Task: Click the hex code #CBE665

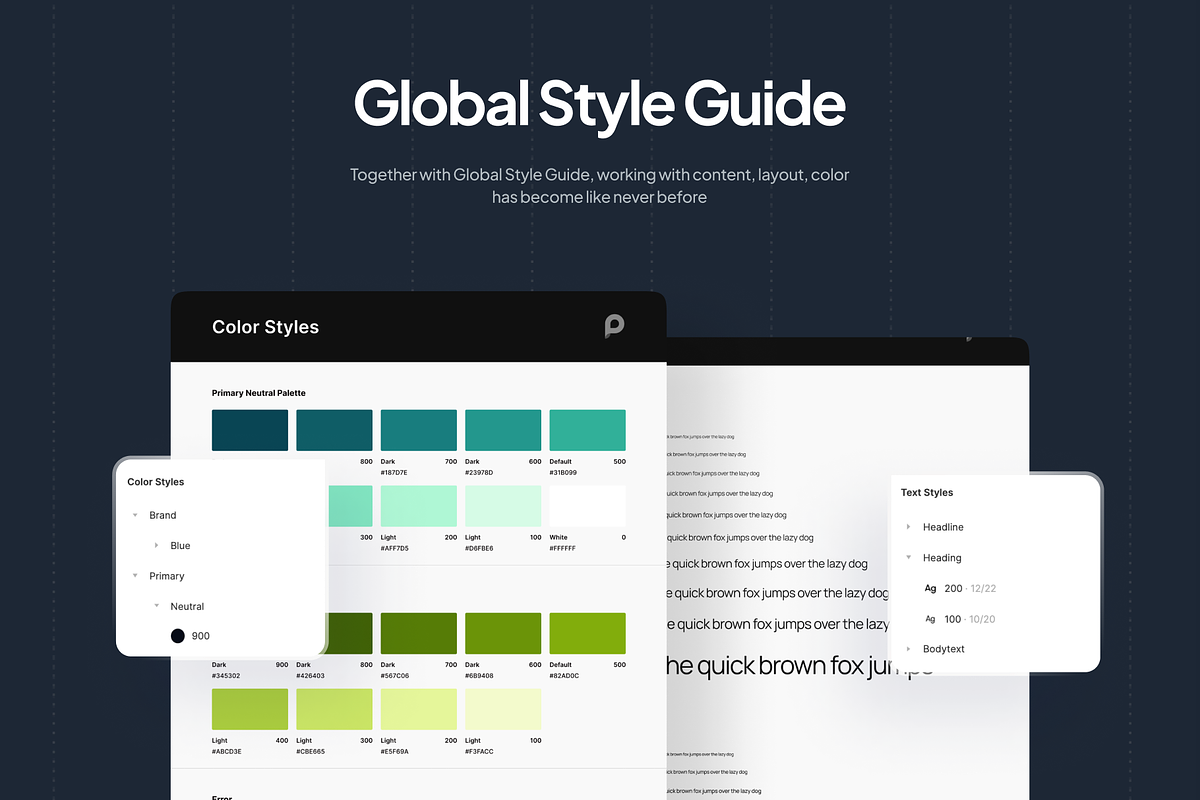Action: [311, 751]
